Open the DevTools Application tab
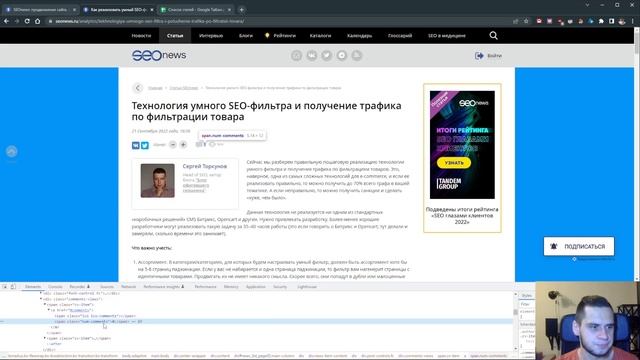The width and height of the screenshot is (640, 360). point(256,287)
